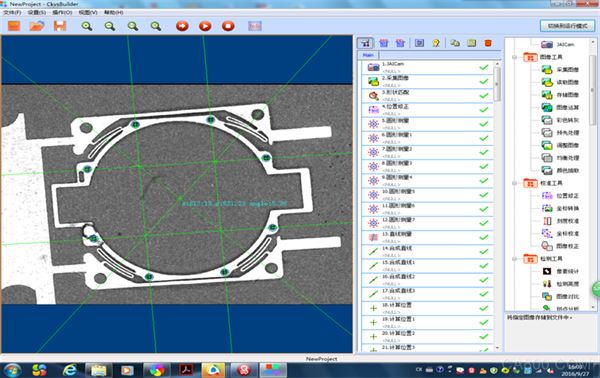Select step 13 直线测量 in the list
Viewport: 600px width, 378px height.
coord(427,237)
